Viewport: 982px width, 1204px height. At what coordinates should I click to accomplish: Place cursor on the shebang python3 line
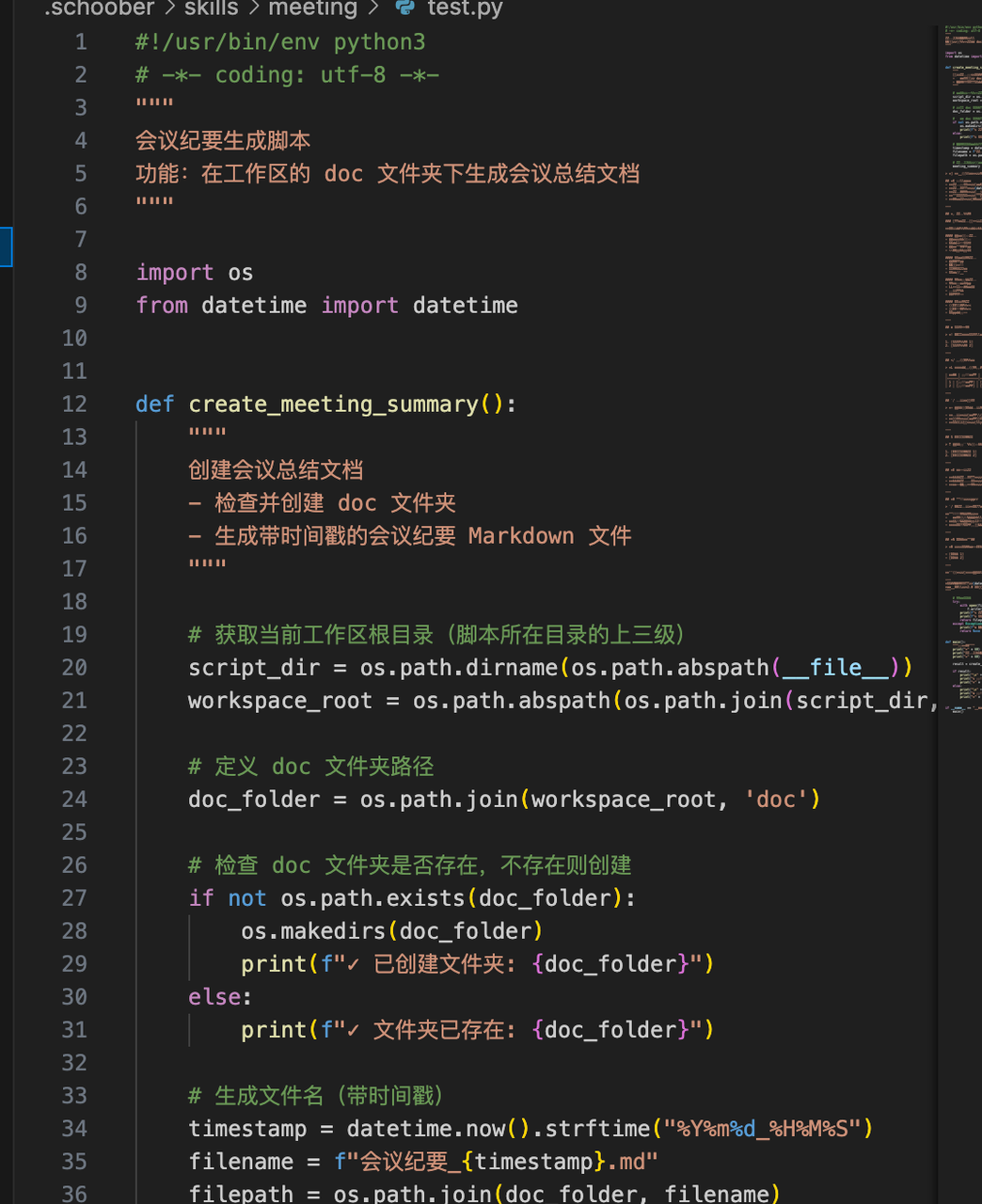pyautogui.click(x=280, y=42)
